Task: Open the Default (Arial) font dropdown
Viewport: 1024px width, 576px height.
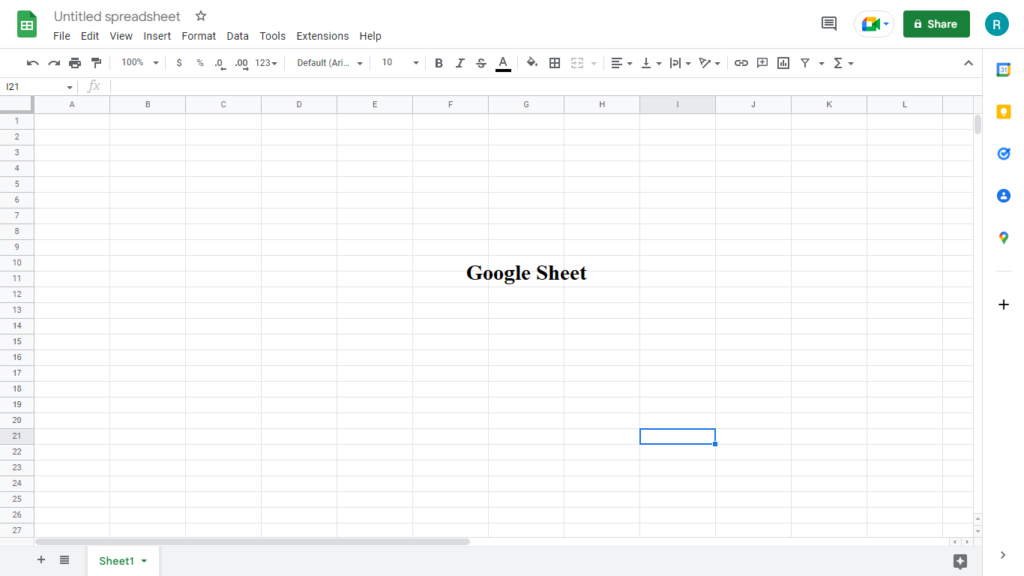Action: pyautogui.click(x=329, y=63)
